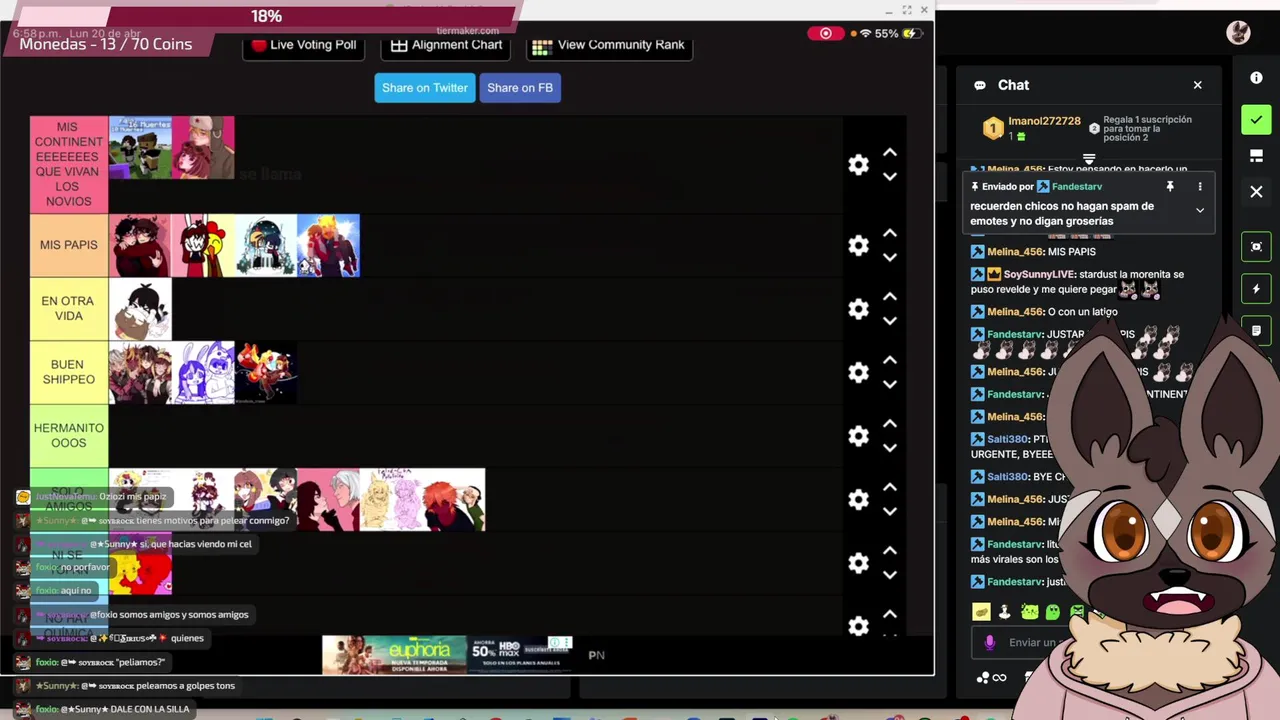This screenshot has width=1280, height=720.
Task: Move MIS PAPIS tier up
Action: [x=890, y=233]
